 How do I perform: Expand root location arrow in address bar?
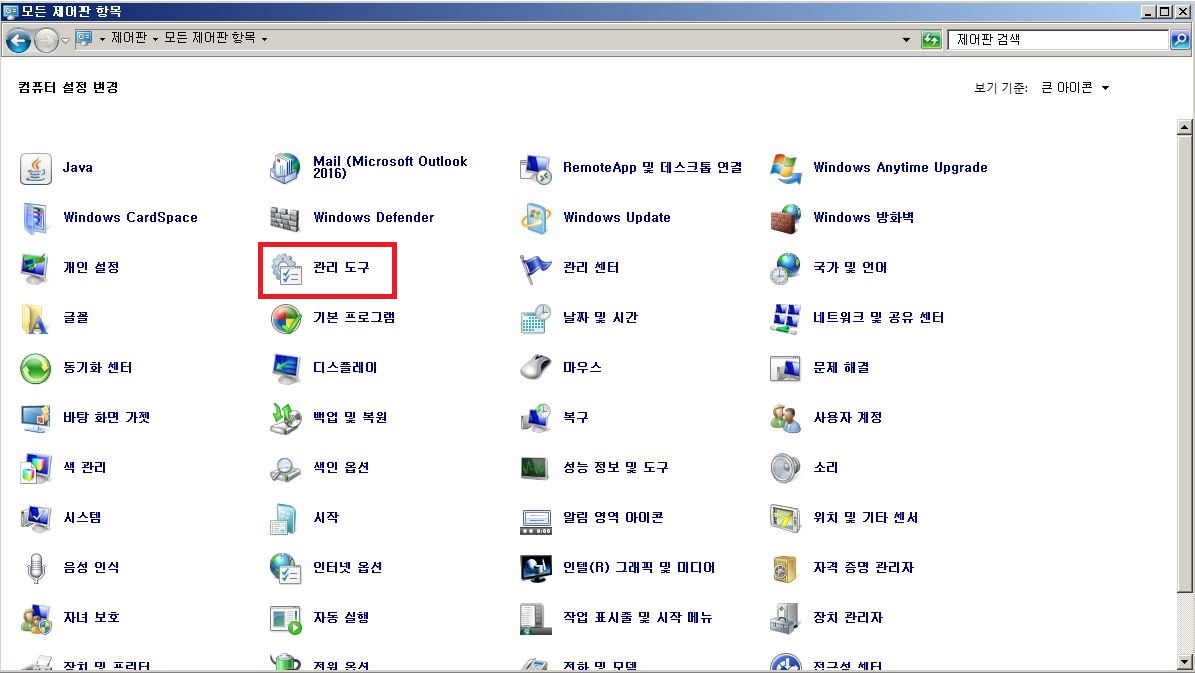[102, 39]
